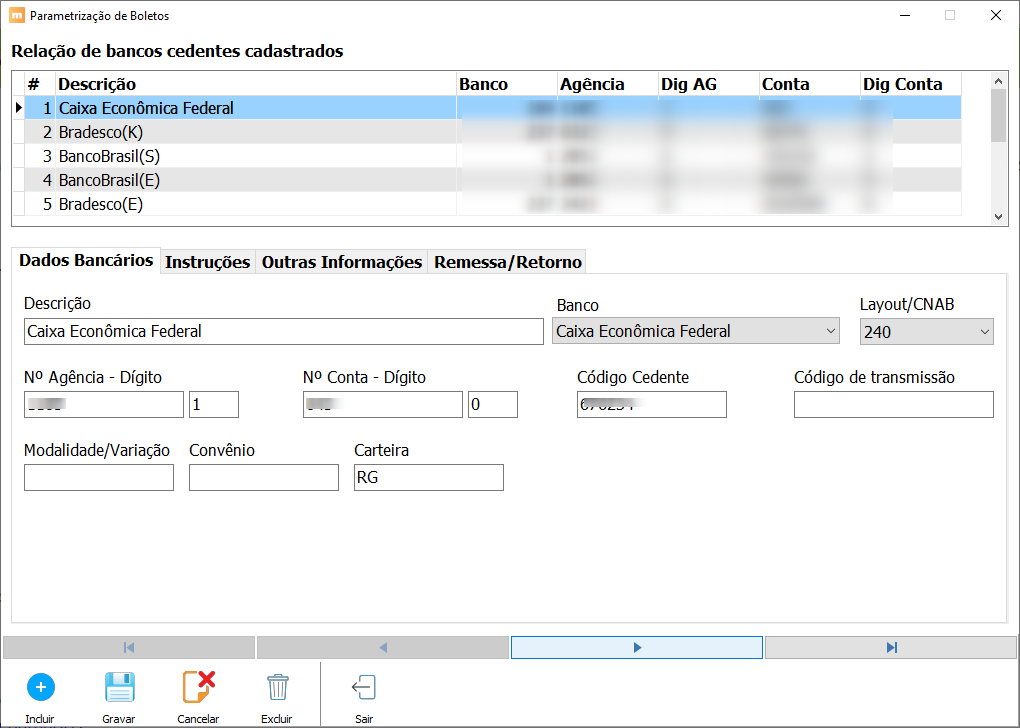Screen dimensions: 1020x728
Task: Jump to last record arrow
Action: point(891,647)
